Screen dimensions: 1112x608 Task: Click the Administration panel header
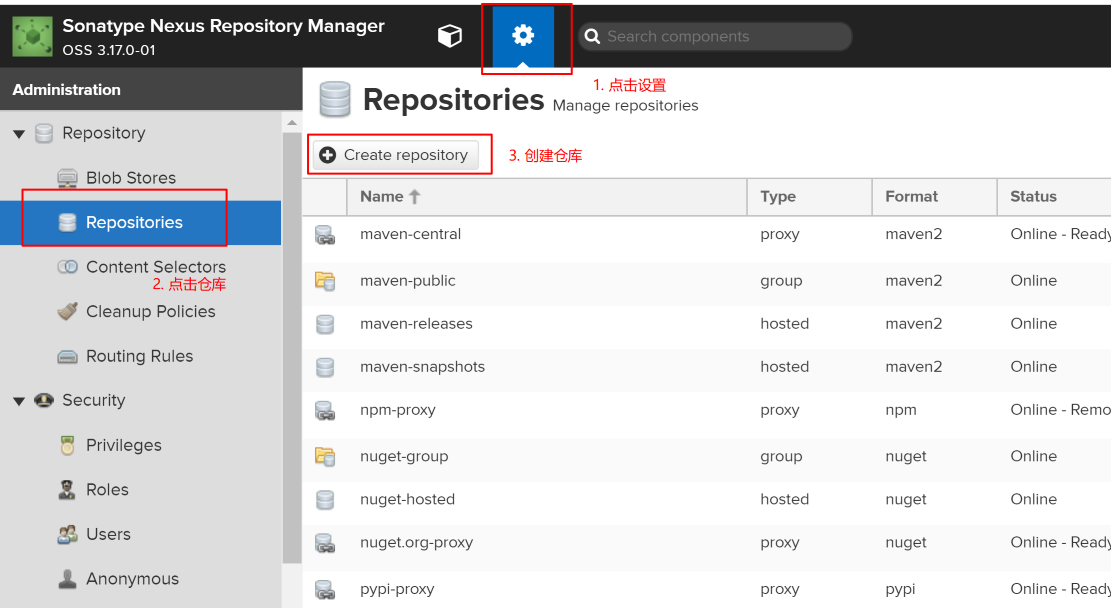coord(151,89)
